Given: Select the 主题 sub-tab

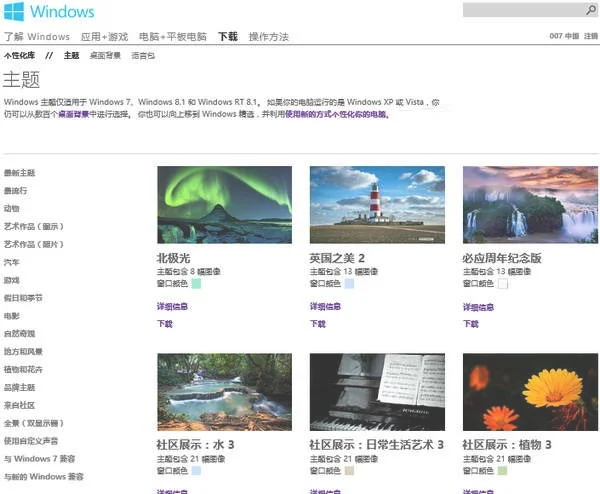Looking at the screenshot, I should [x=72, y=55].
